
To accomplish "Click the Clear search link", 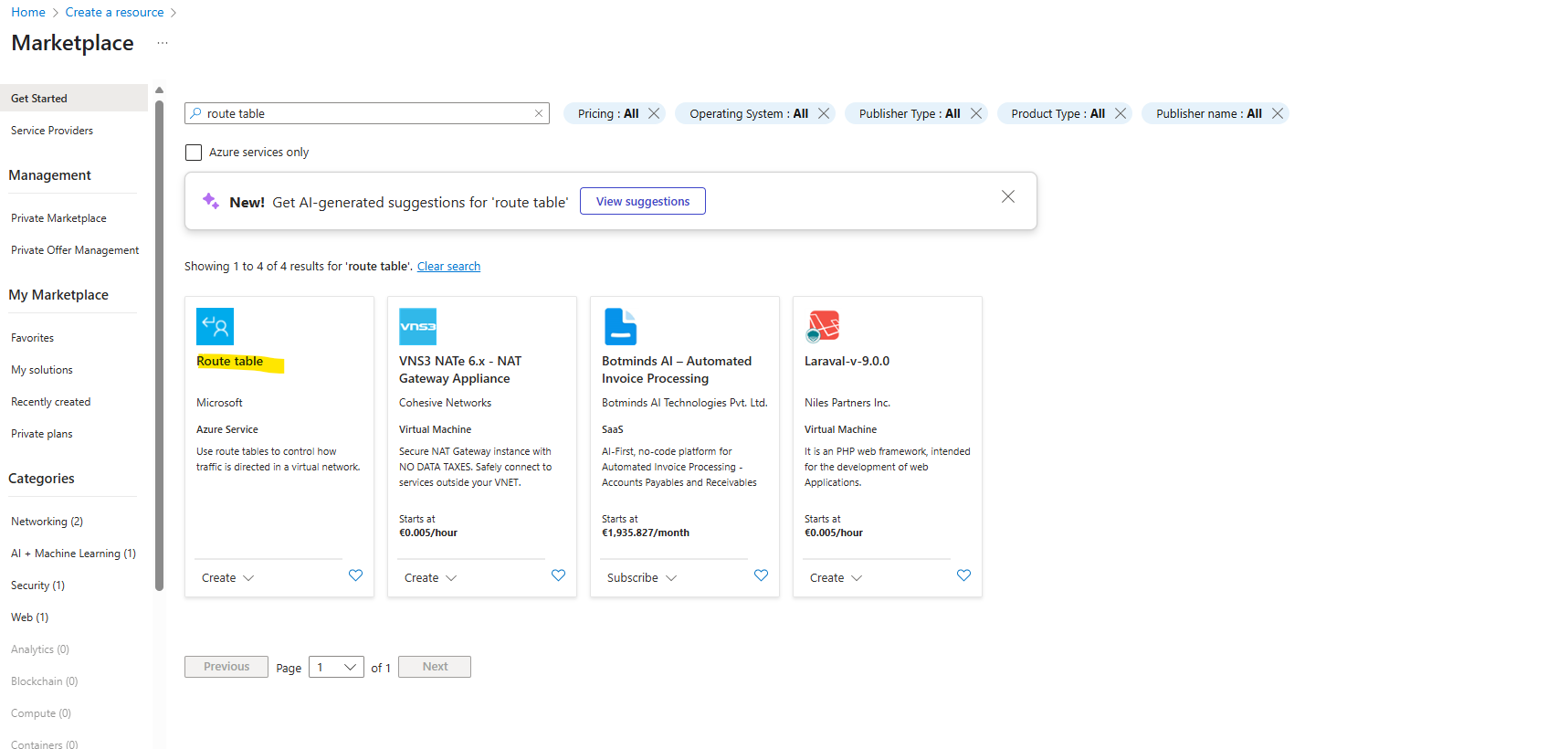I will (x=448, y=267).
